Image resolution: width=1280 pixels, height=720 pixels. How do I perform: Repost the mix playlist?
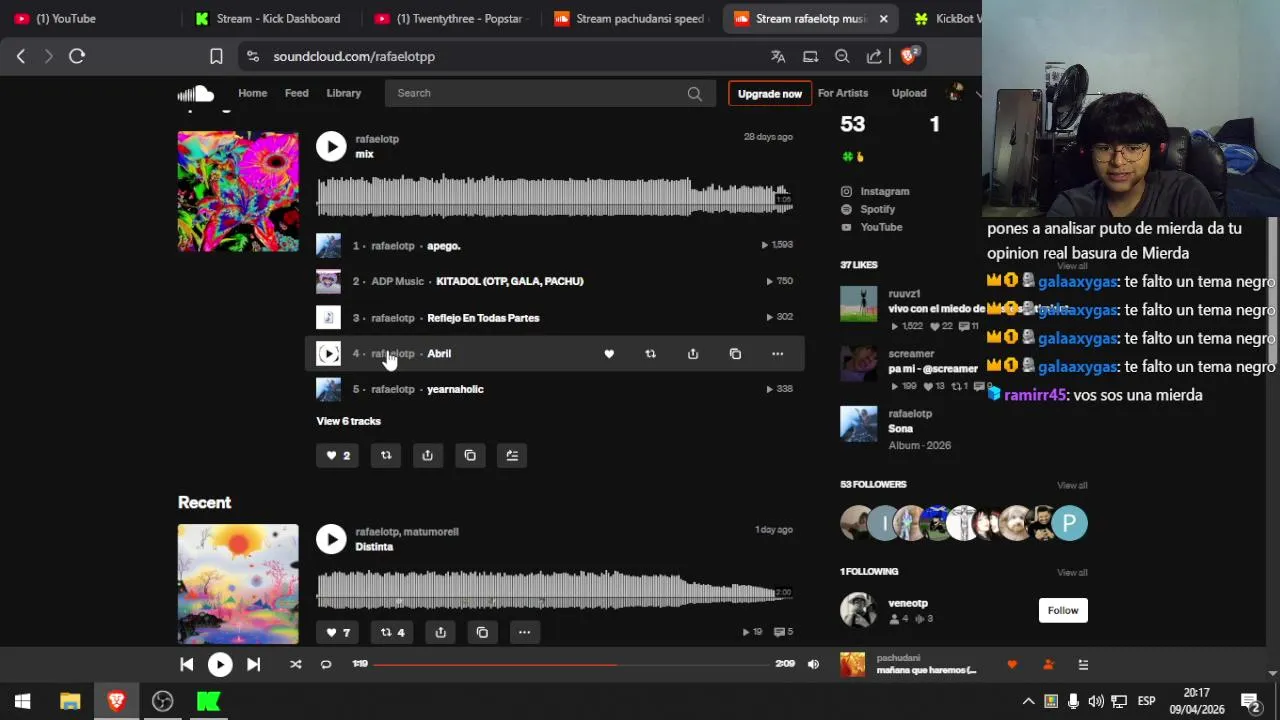point(386,455)
